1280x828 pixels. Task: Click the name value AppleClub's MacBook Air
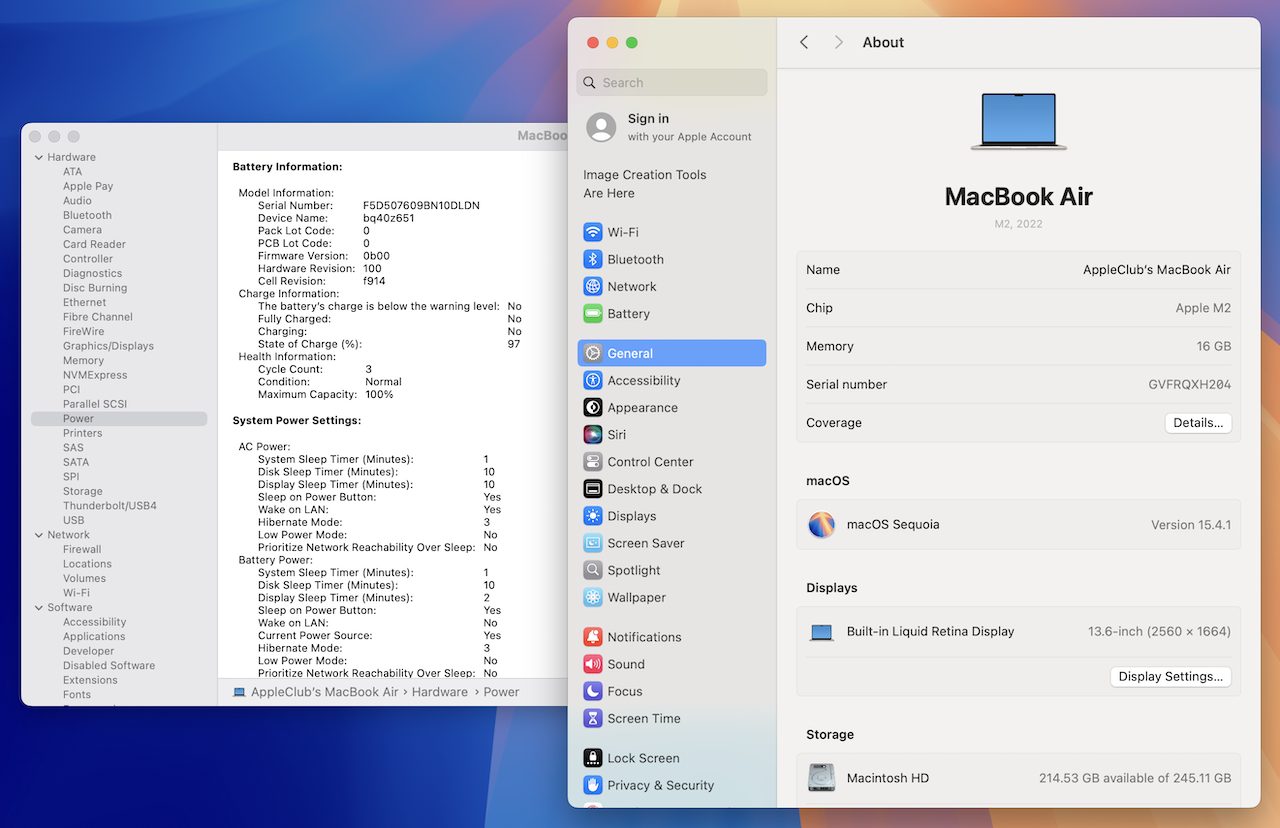(x=1157, y=270)
